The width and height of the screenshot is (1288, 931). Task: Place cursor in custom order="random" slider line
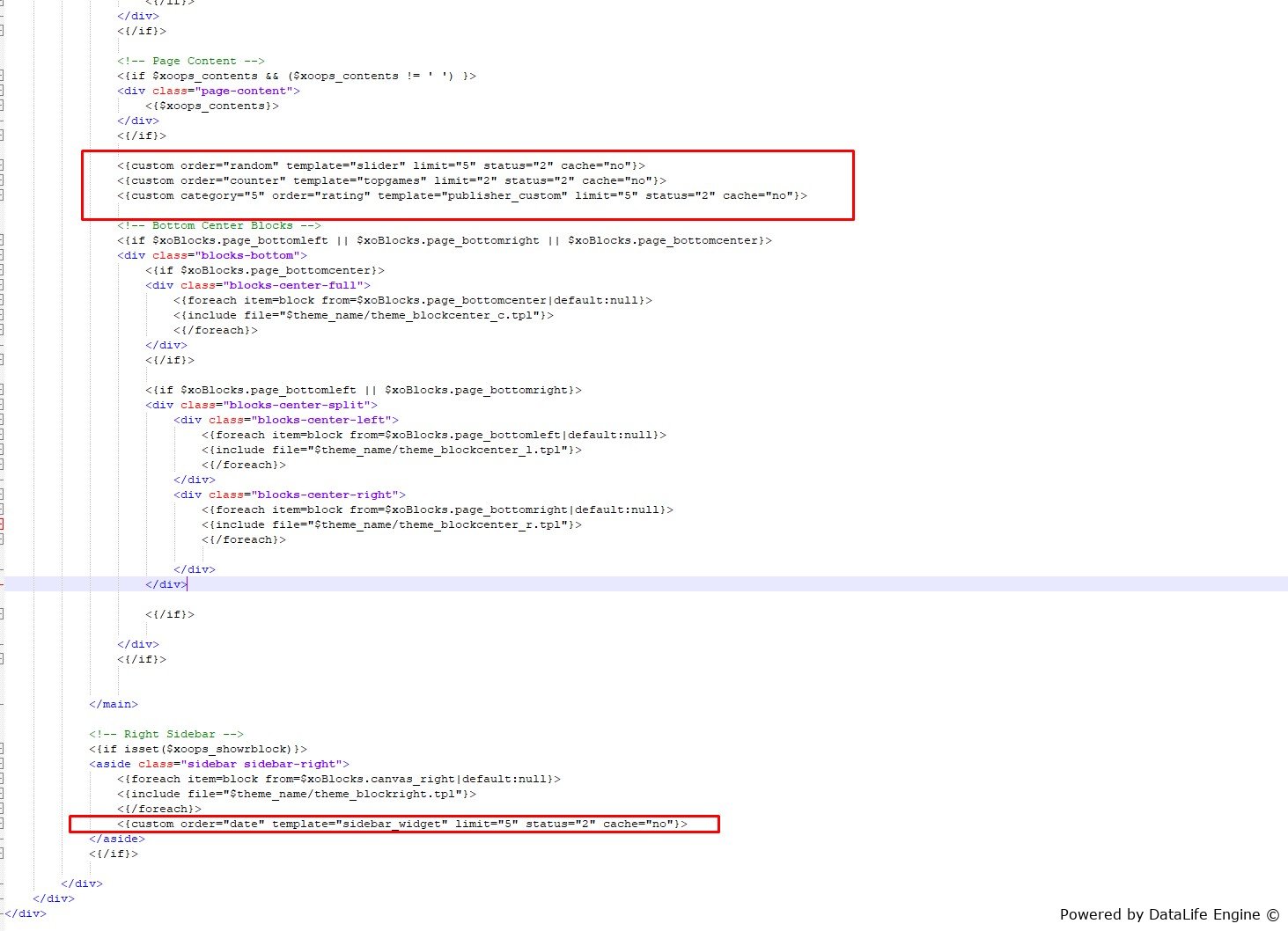tap(380, 165)
